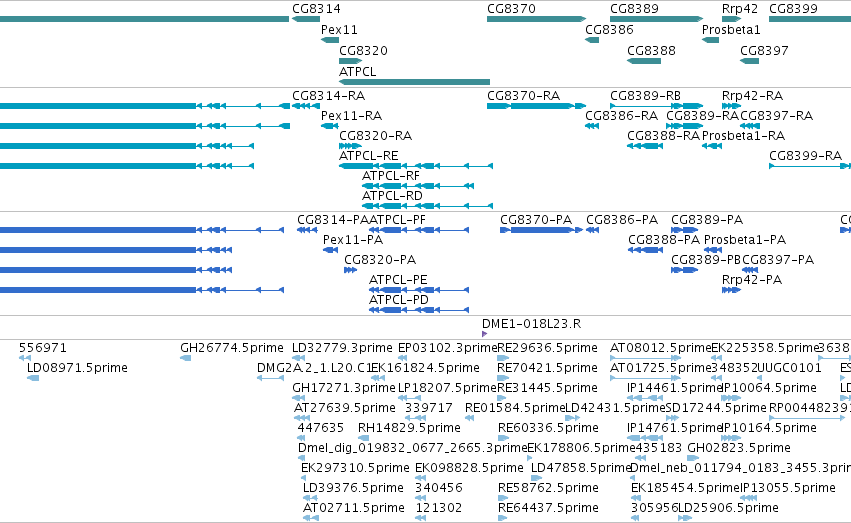Screen dimensions: 851x523
Task: Click the Prosbeta1 gene label
Action: point(731,30)
